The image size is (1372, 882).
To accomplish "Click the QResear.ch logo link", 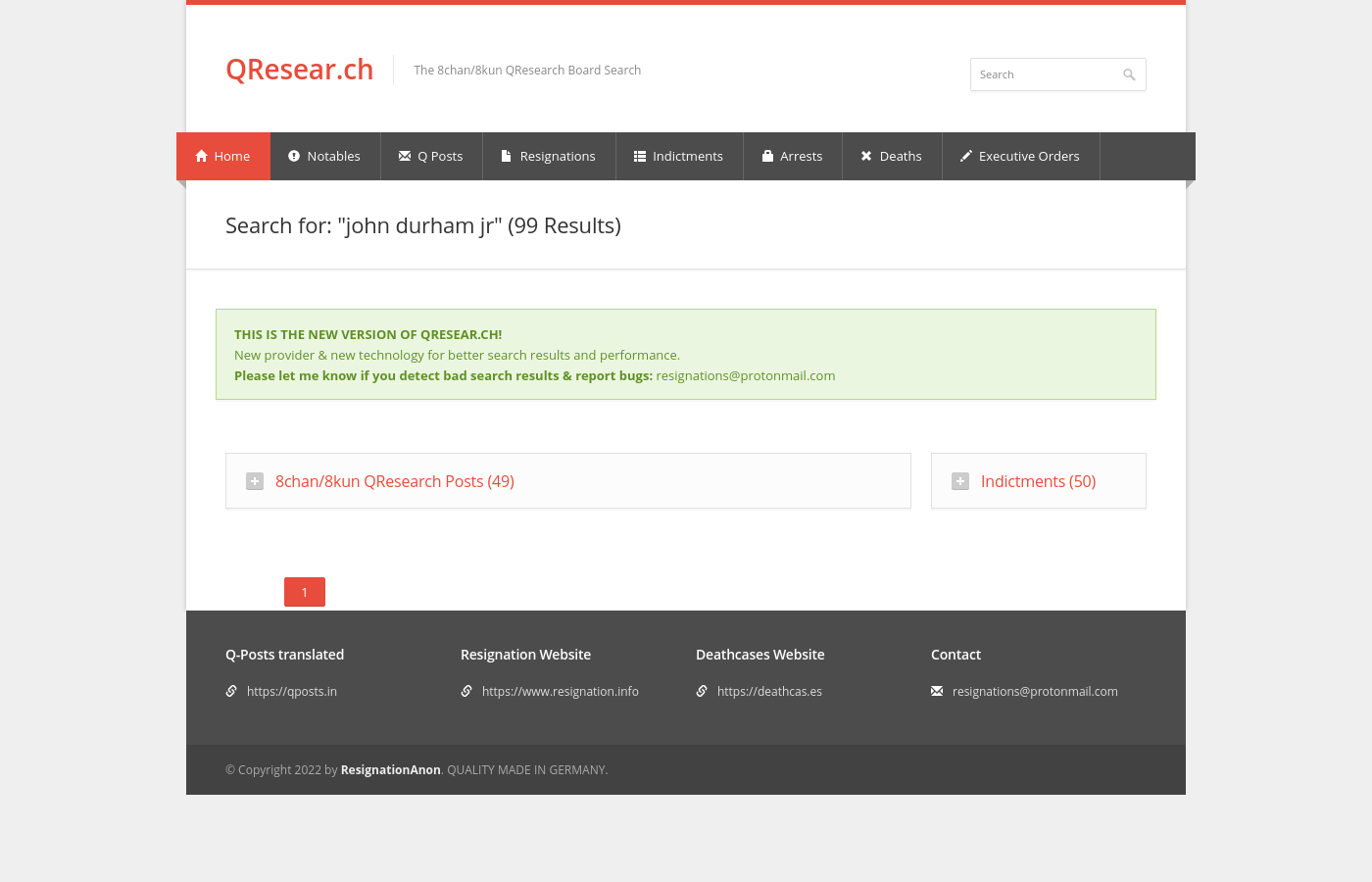I will click(x=300, y=70).
